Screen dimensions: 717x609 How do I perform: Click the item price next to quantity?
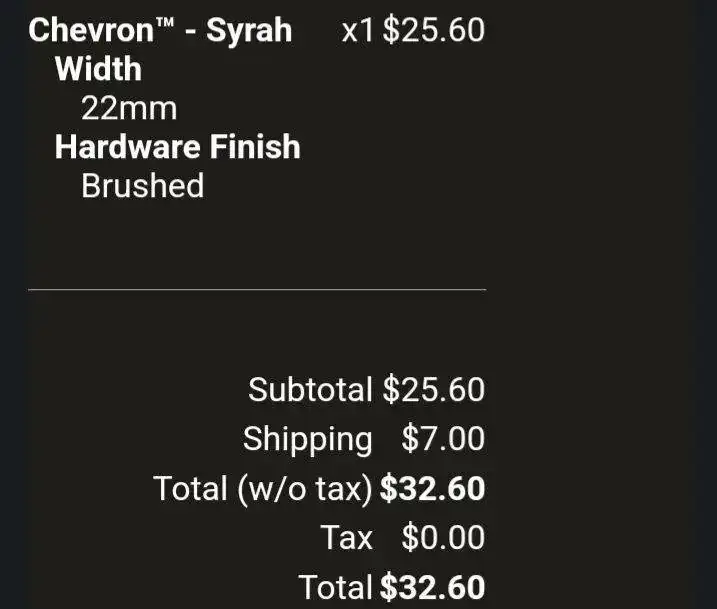coord(433,30)
